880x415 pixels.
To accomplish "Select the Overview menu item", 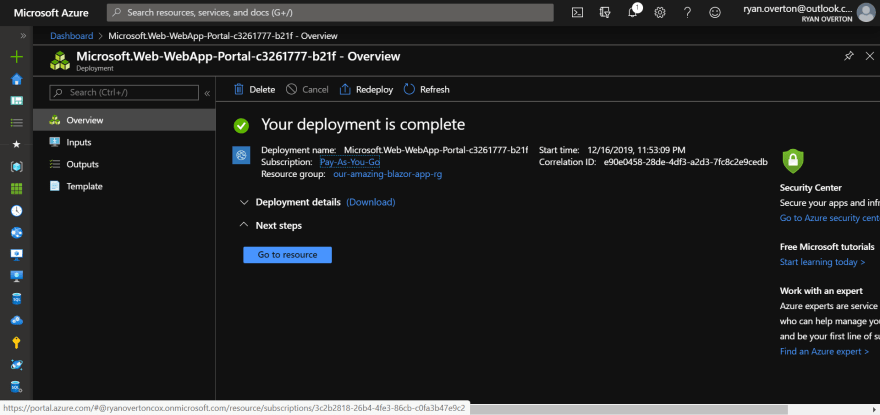I will tap(124, 120).
